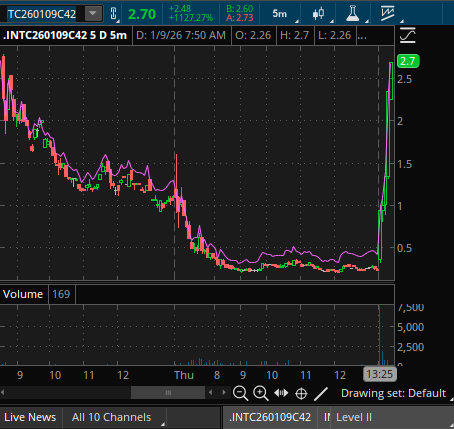Click the 2.5 price axis label

[x=404, y=79]
